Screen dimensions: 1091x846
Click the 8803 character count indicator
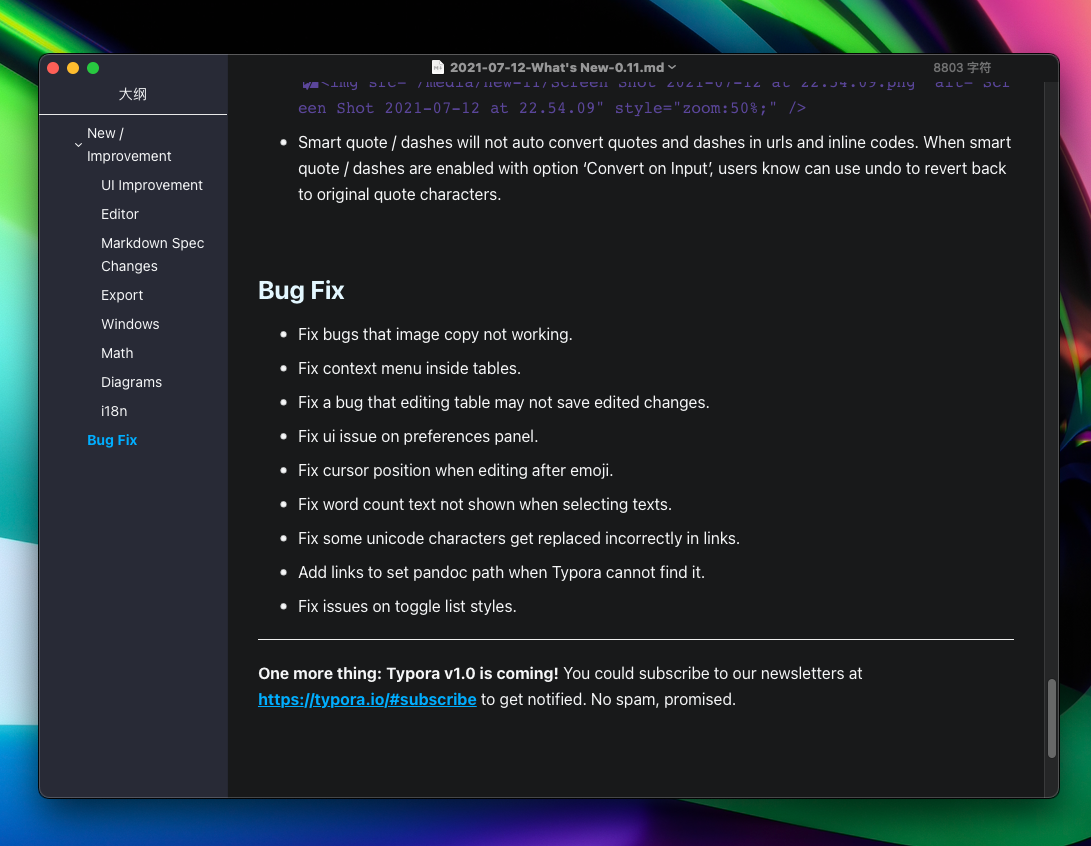pyautogui.click(x=962, y=67)
